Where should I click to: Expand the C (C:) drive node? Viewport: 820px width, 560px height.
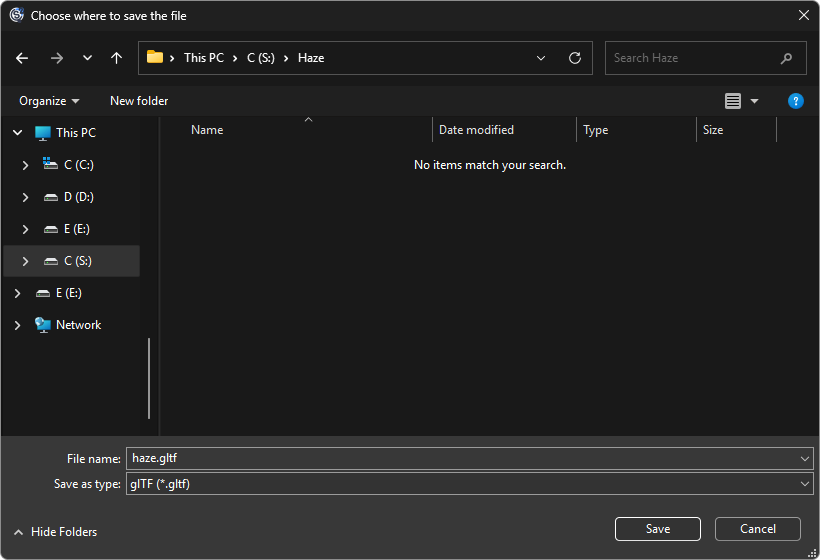click(x=25, y=165)
